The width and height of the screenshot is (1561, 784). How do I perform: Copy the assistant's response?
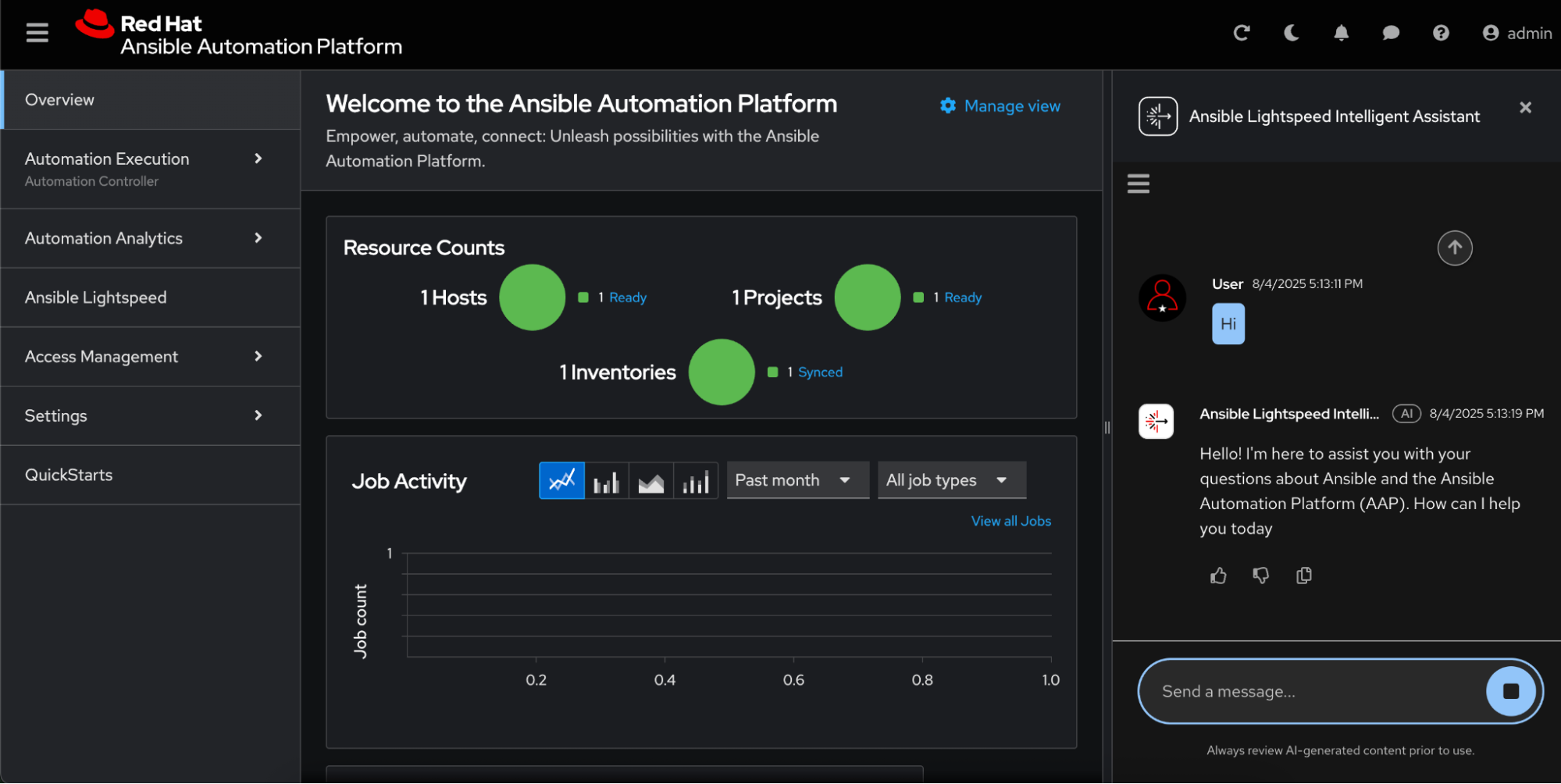1303,576
